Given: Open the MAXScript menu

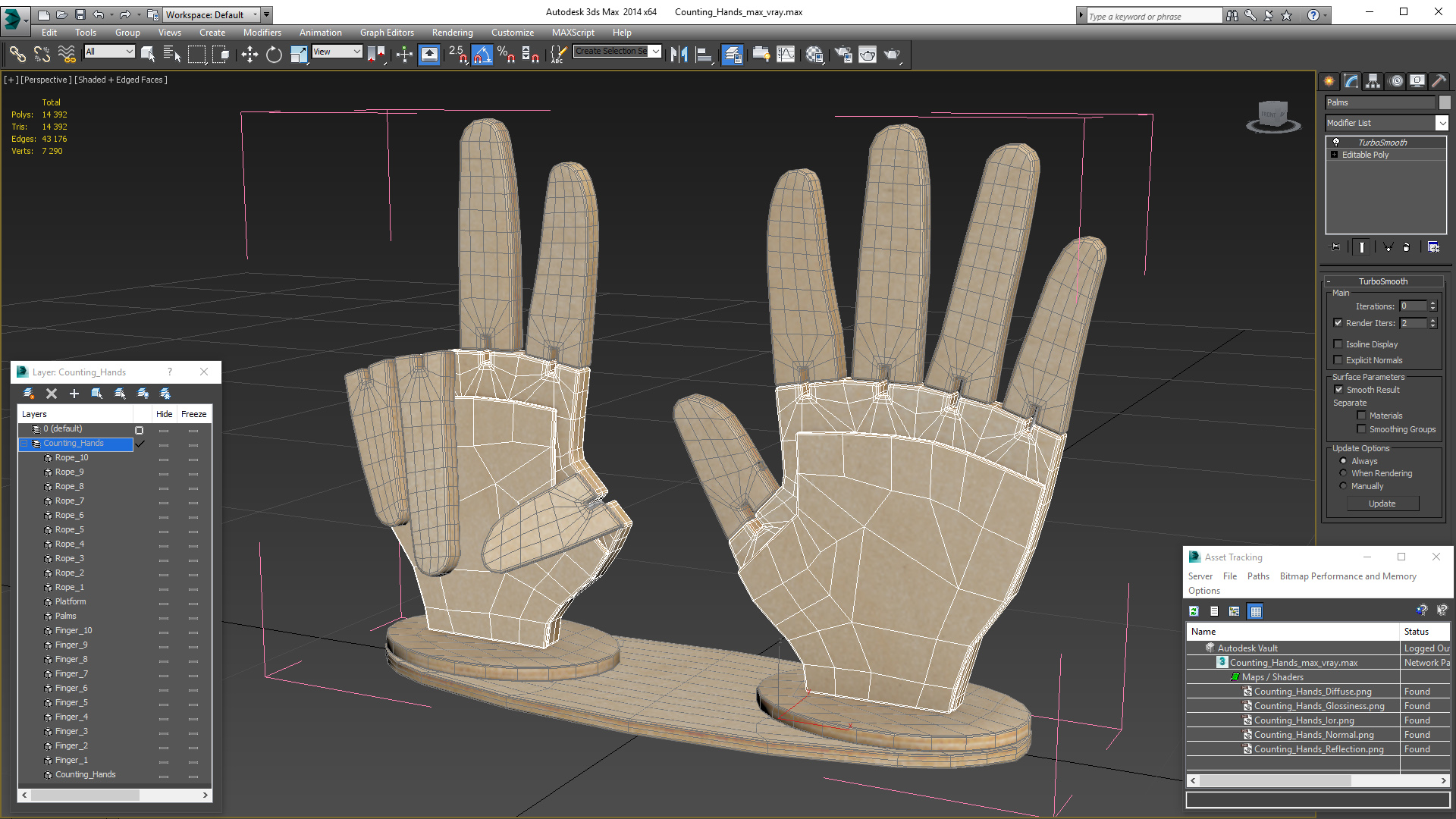Looking at the screenshot, I should click(x=573, y=33).
